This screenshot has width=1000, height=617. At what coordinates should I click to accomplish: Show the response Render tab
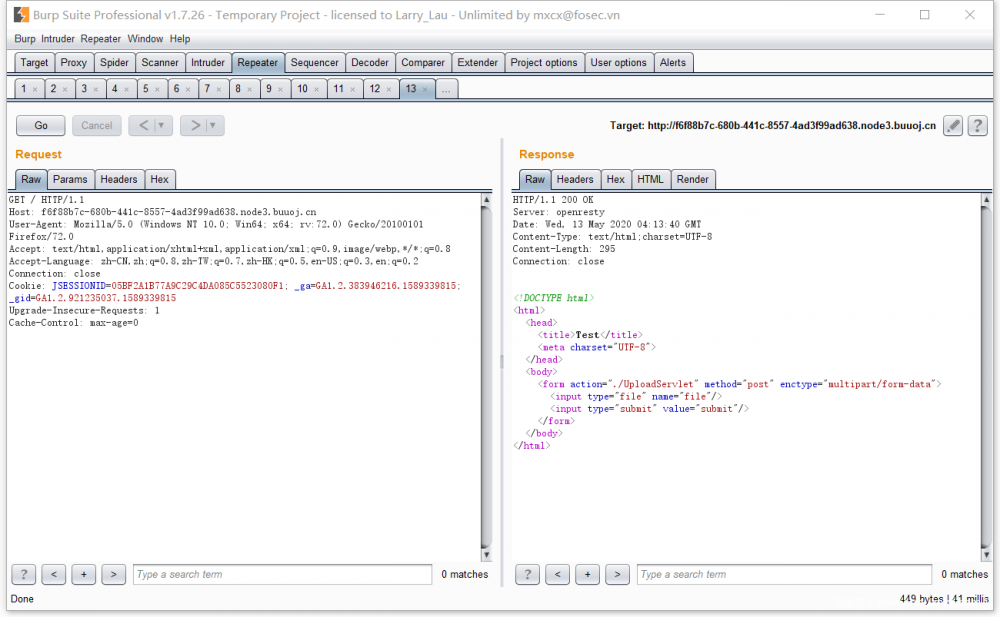692,179
